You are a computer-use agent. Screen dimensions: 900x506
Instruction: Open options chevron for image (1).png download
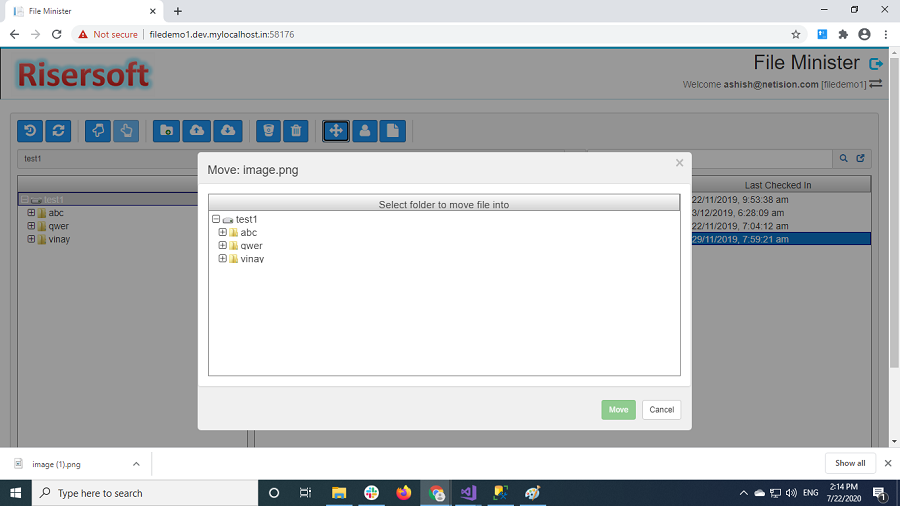point(136,464)
